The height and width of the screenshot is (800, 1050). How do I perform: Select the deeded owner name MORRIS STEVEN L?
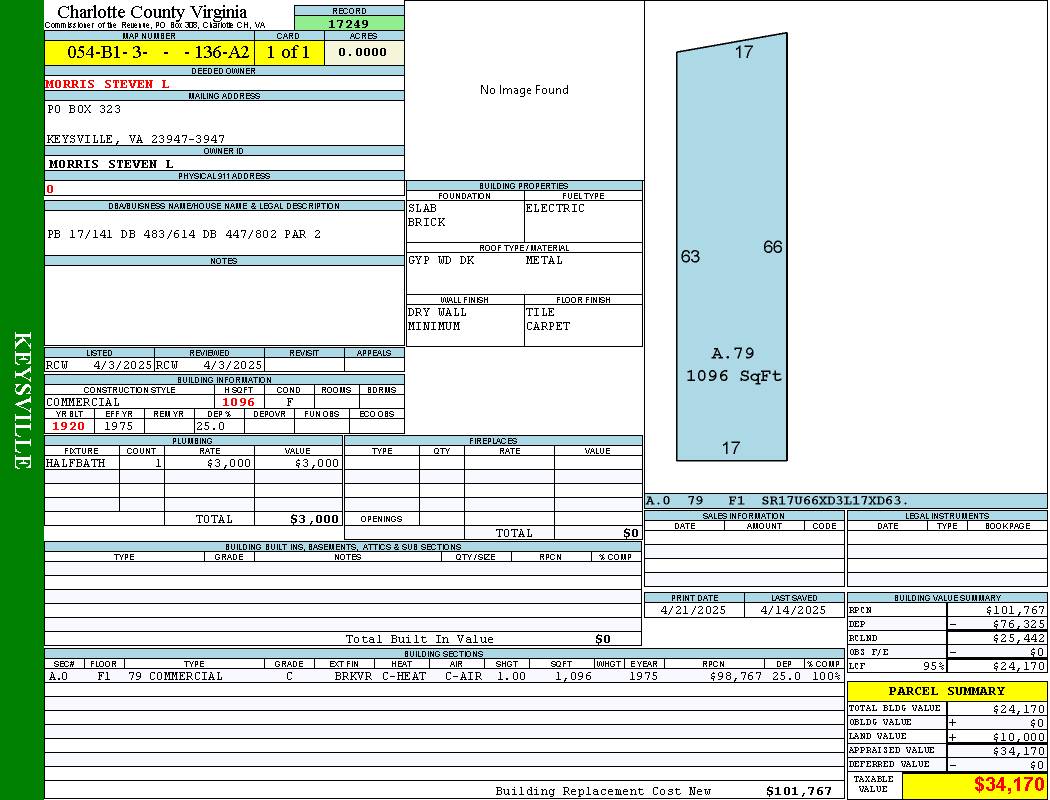(x=107, y=84)
